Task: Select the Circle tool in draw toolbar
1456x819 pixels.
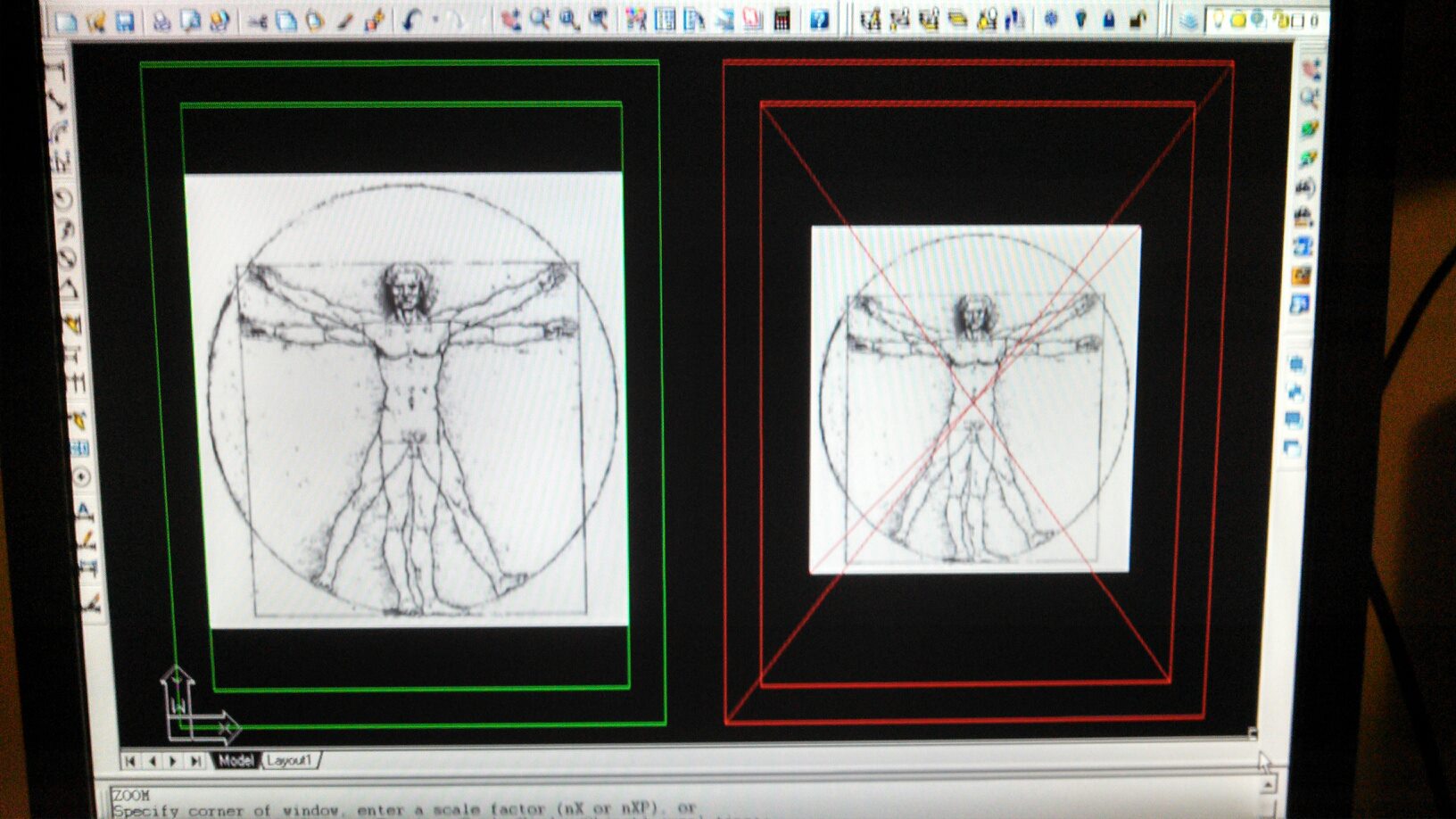Action: pyautogui.click(x=62, y=197)
